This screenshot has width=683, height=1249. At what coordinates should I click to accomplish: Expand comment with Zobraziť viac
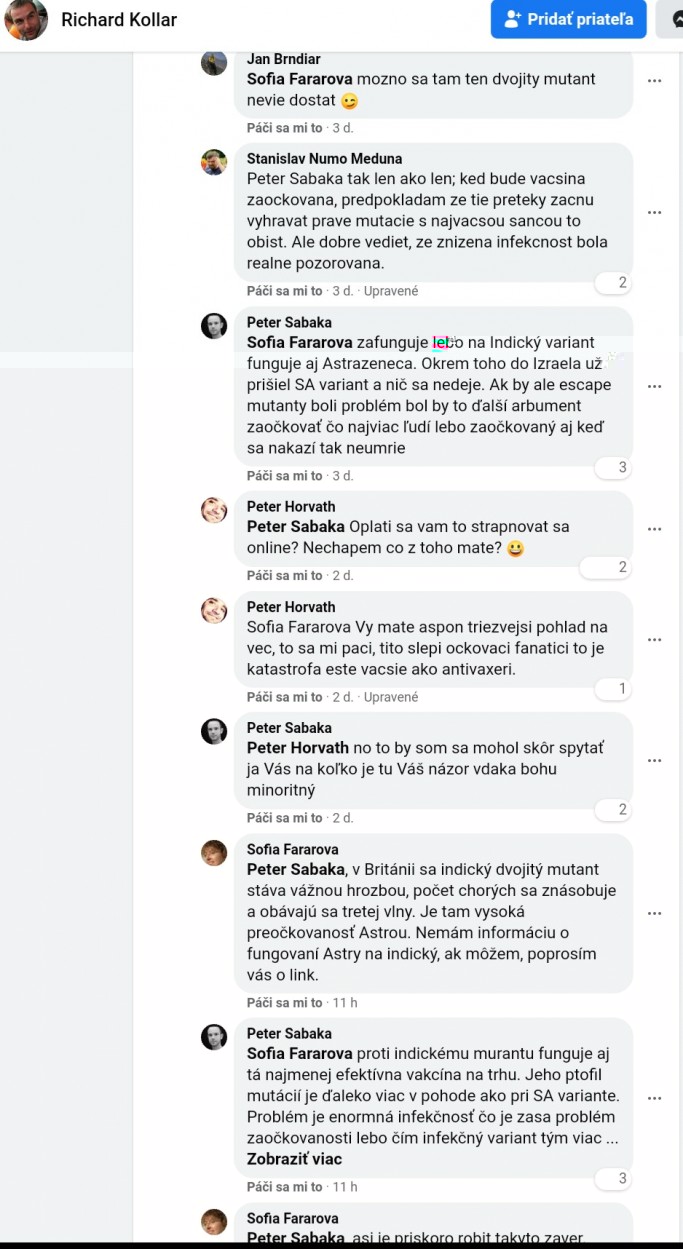(x=294, y=1159)
